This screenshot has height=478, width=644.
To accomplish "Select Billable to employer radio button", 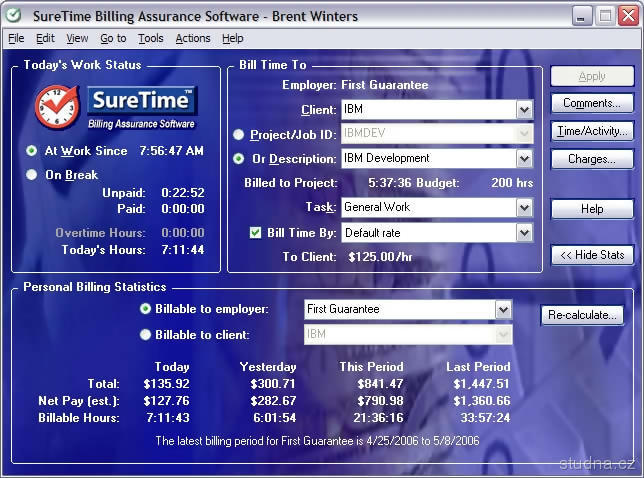I will 145,309.
